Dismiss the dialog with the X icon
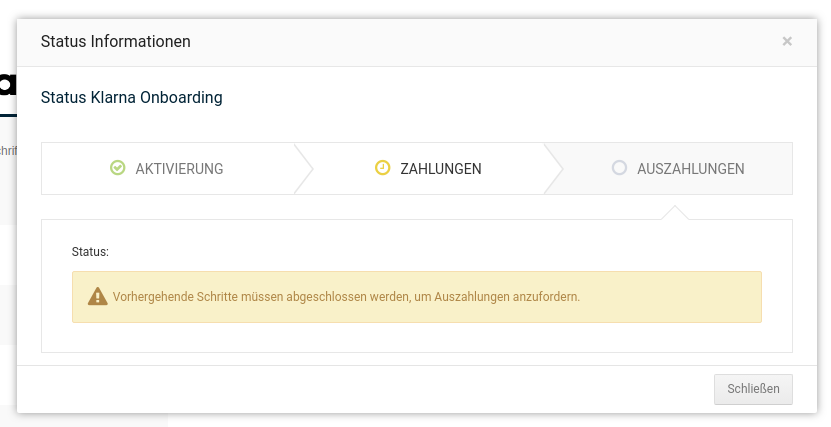Screen dimensions: 831x427 [x=787, y=41]
